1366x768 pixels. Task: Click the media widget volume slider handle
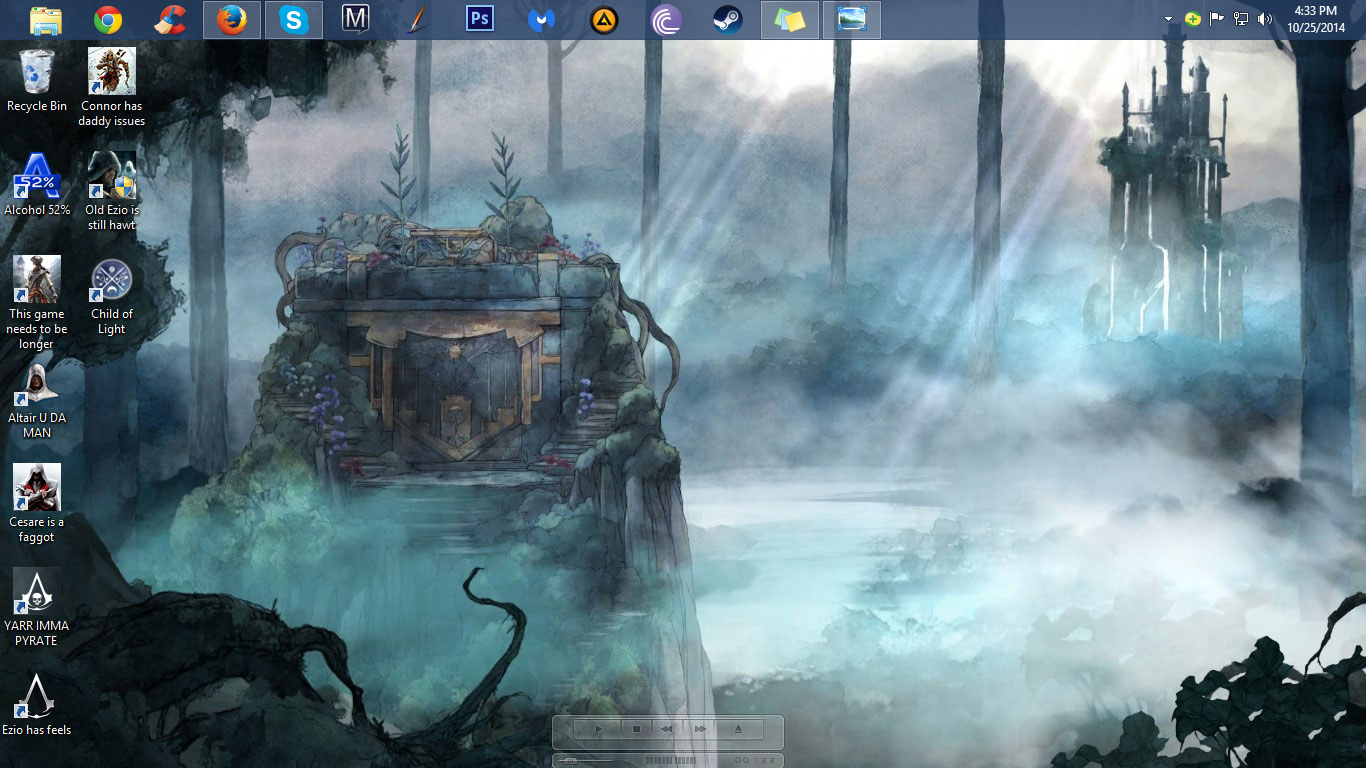tap(570, 761)
